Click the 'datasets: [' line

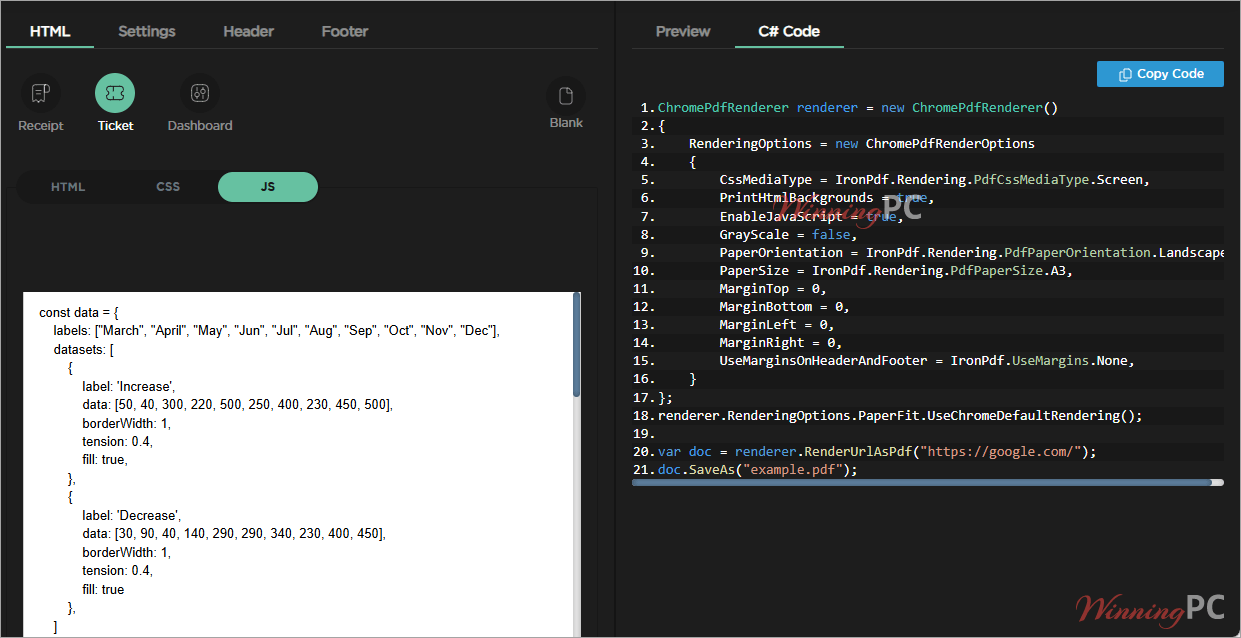click(83, 349)
